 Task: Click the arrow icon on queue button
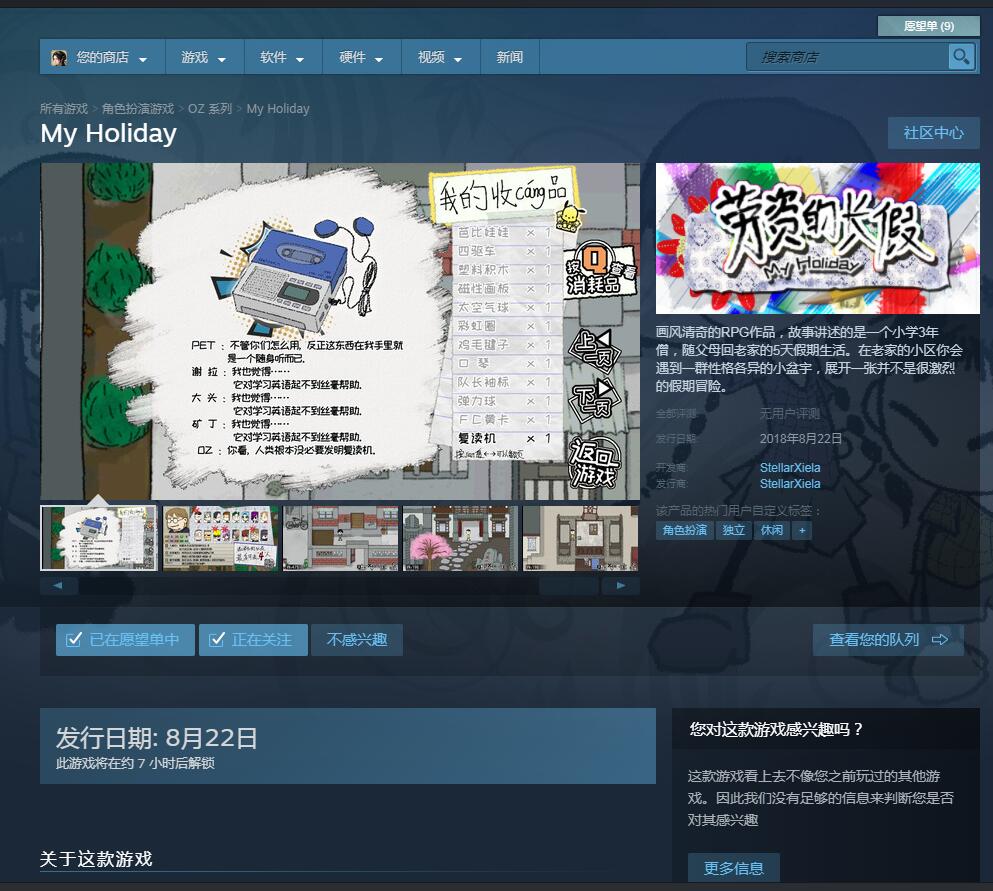pyautogui.click(x=940, y=640)
